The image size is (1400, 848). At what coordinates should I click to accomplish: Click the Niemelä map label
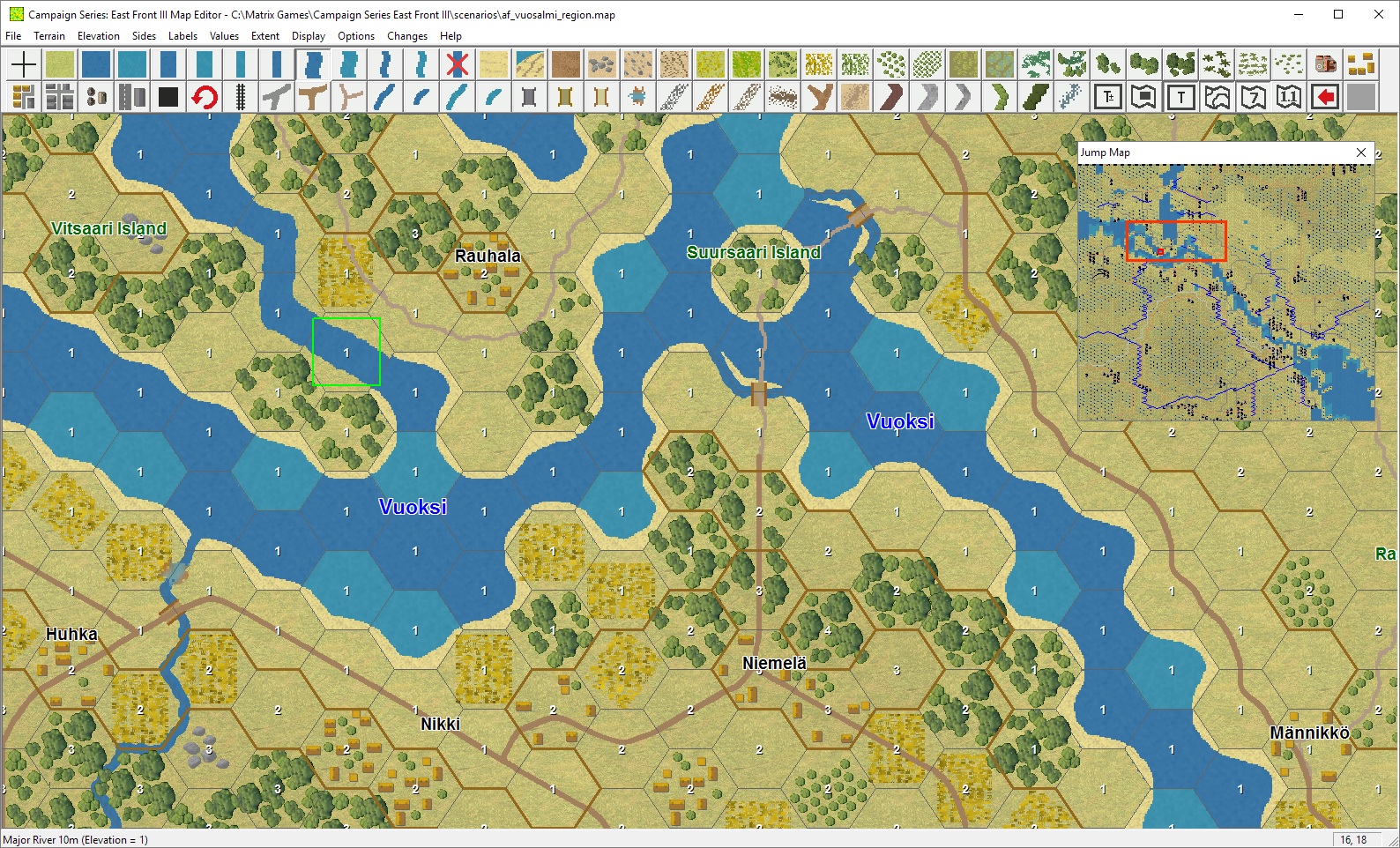pos(774,663)
